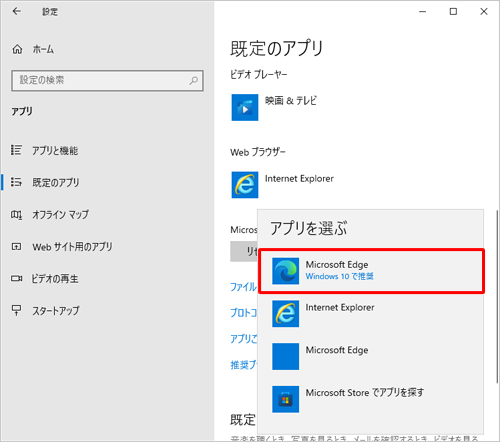This screenshot has height=442, width=500.
Task: Click the ビデオの再生 camera icon
Action: pyautogui.click(x=16, y=278)
